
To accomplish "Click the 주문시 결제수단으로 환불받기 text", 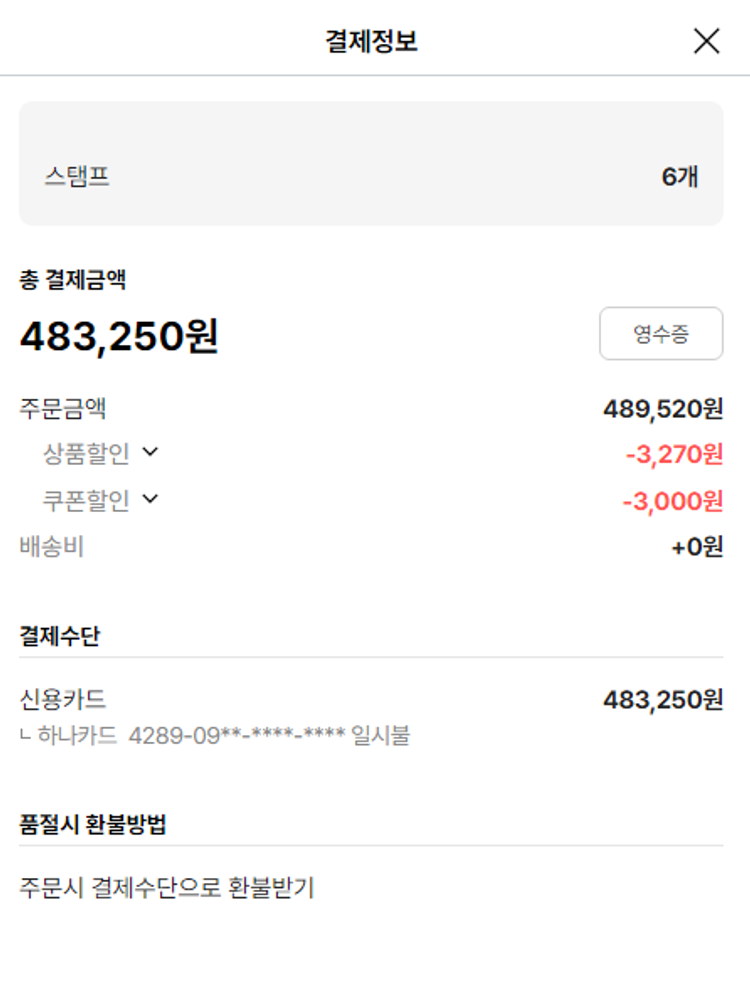I will [x=167, y=887].
